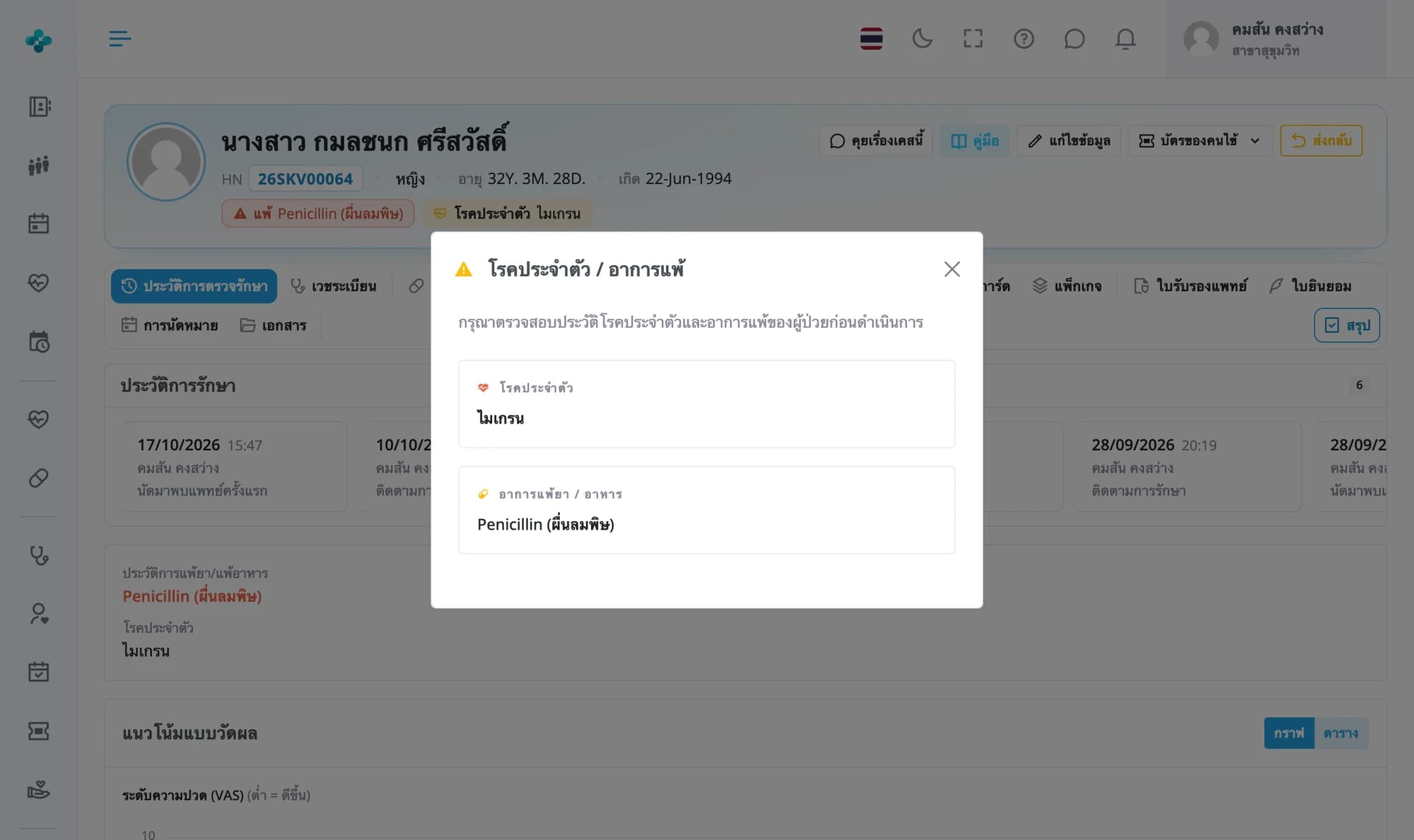Click Penicillin (ผื่นลมพิษ) in dialog
1414x840 pixels.
click(x=546, y=525)
